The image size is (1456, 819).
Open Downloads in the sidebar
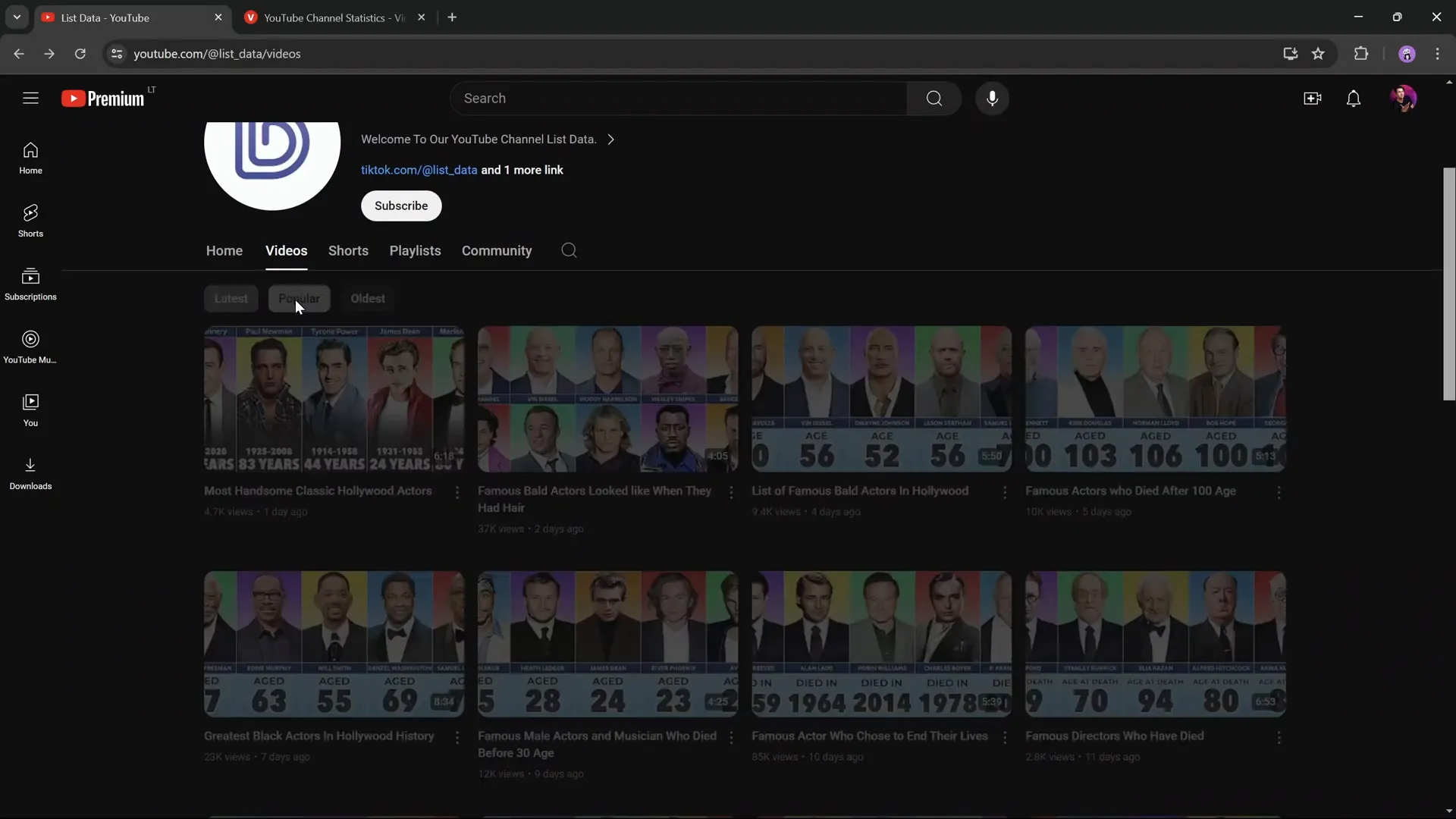pyautogui.click(x=30, y=472)
